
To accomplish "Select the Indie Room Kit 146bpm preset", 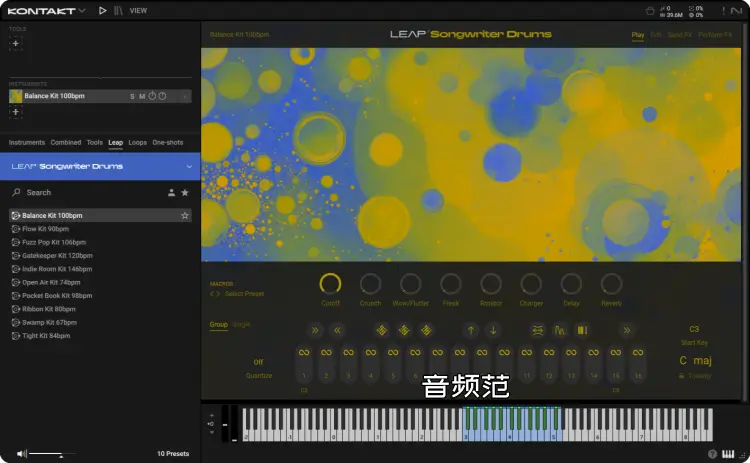I will click(x=58, y=269).
